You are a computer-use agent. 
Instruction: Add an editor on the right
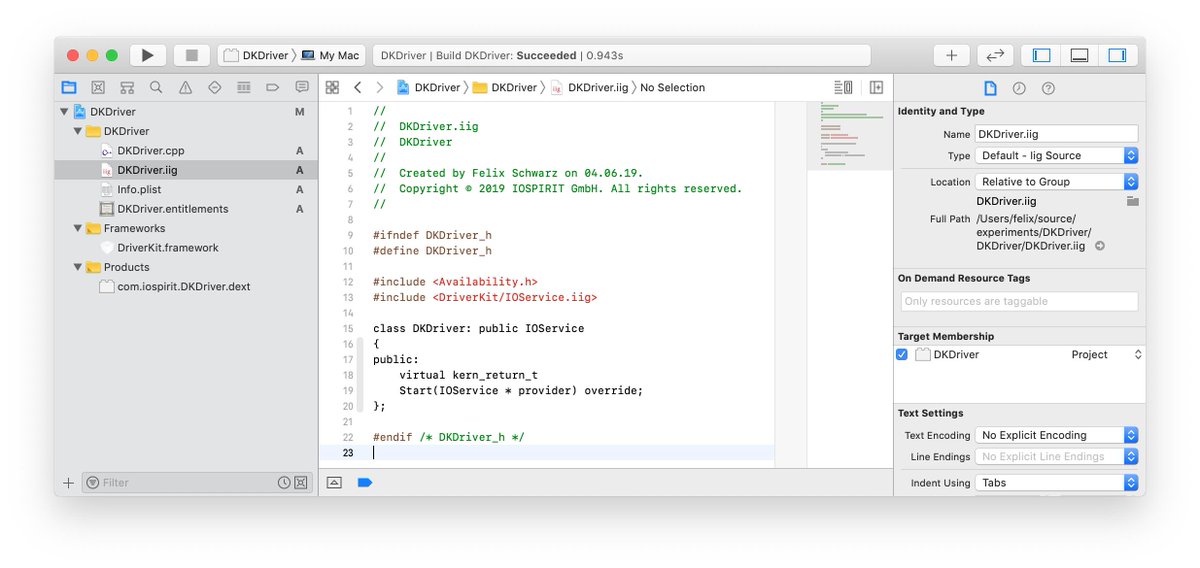[876, 87]
